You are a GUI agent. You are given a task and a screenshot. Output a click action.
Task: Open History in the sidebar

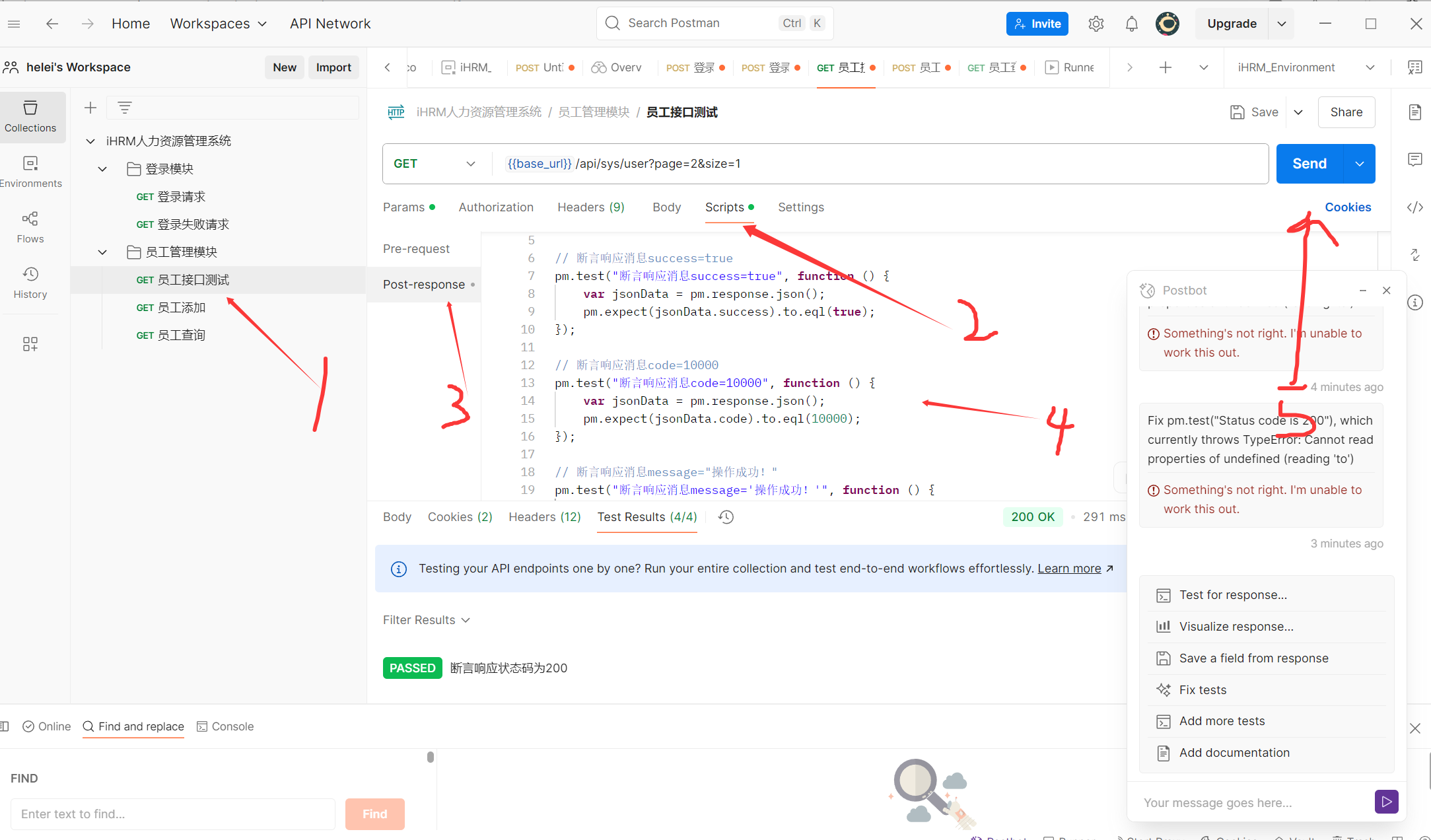[30, 283]
